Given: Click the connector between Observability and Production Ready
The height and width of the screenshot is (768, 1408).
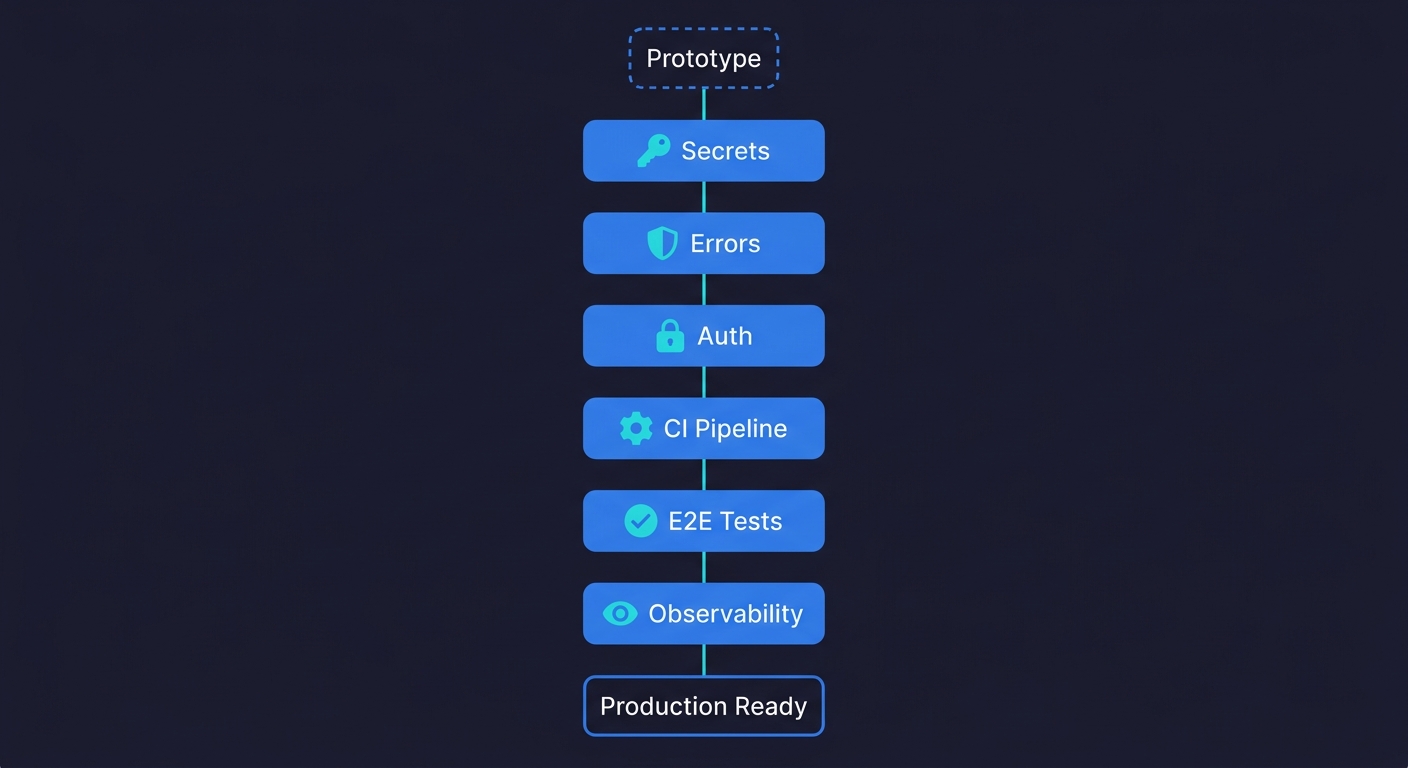Looking at the screenshot, I should coord(704,660).
